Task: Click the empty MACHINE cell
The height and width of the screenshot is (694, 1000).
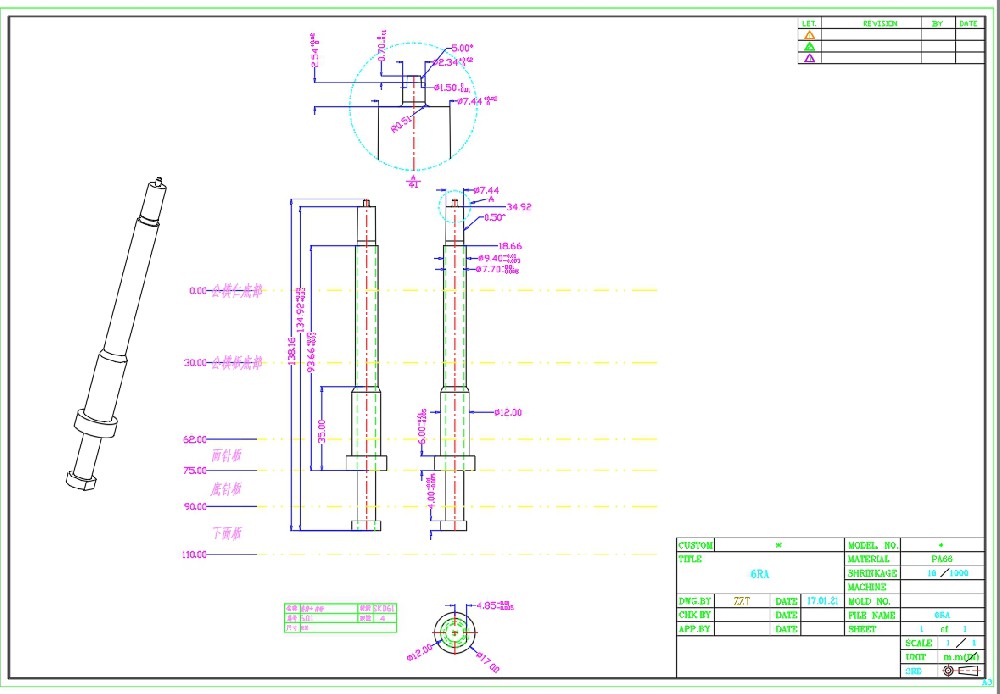Action: (942, 587)
